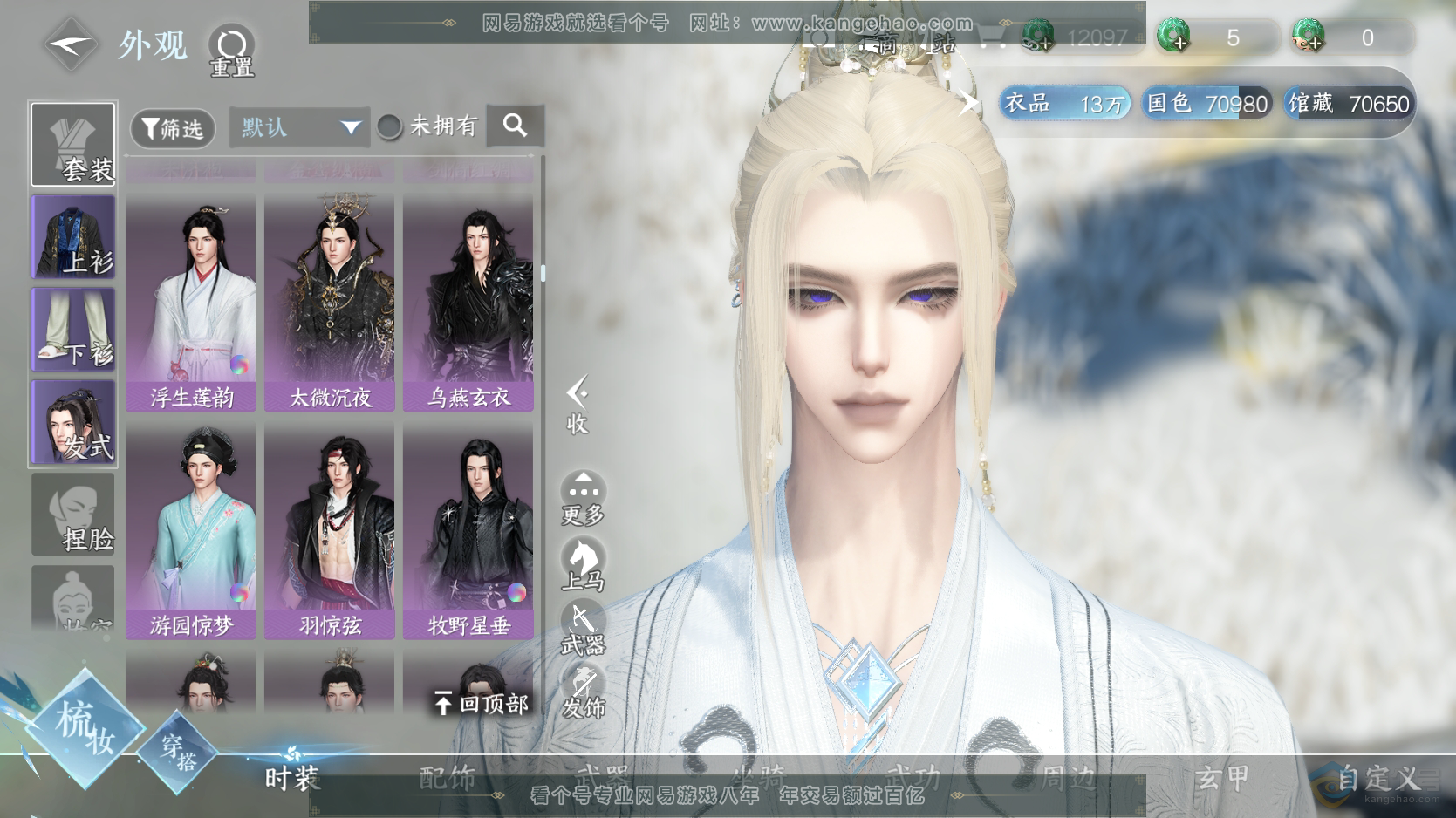The width and height of the screenshot is (1456, 818).
Task: Select the 太微沉夜 outfit thumbnail
Action: [x=330, y=303]
